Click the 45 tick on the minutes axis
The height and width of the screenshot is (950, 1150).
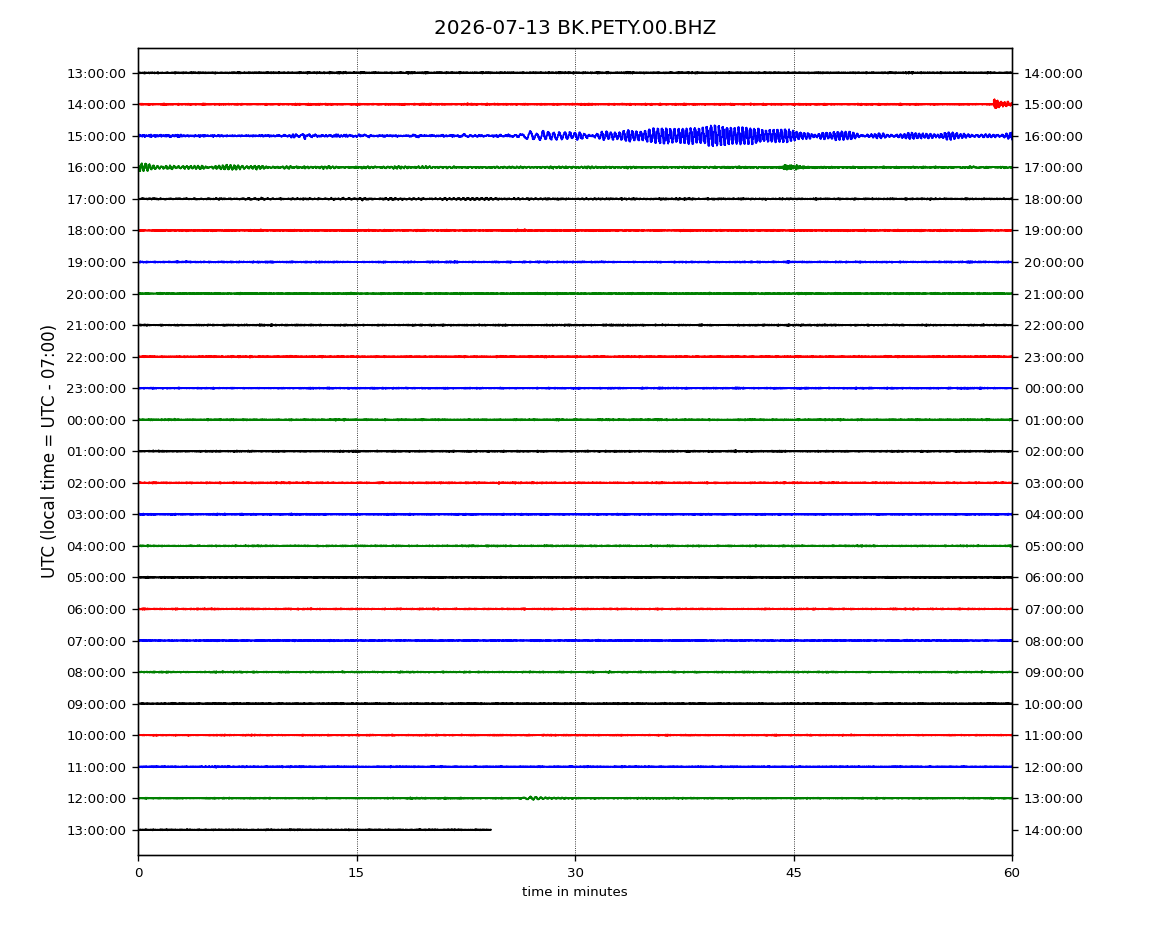[794, 873]
